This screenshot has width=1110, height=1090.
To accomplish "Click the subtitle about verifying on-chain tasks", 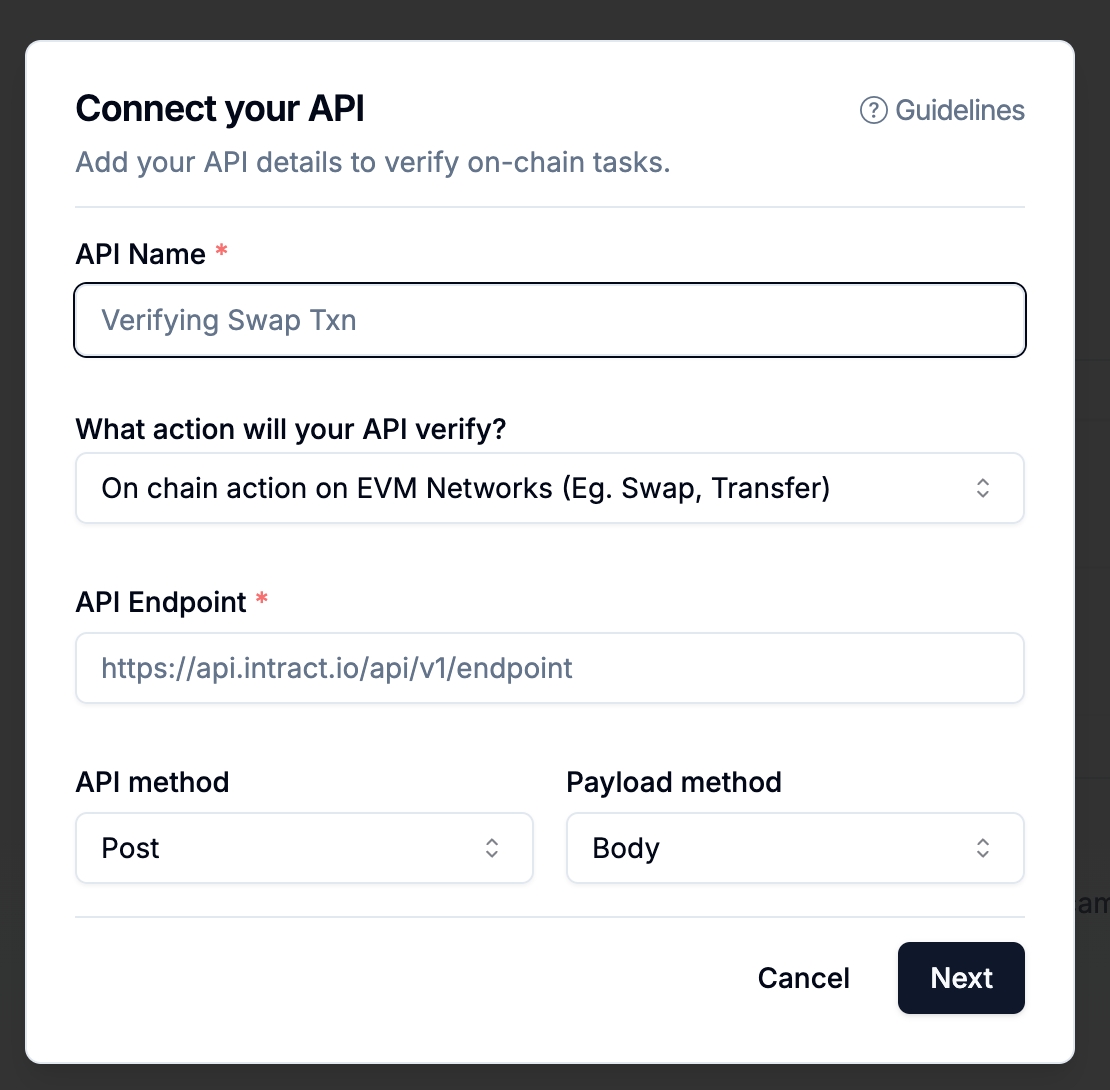I will tap(373, 163).
